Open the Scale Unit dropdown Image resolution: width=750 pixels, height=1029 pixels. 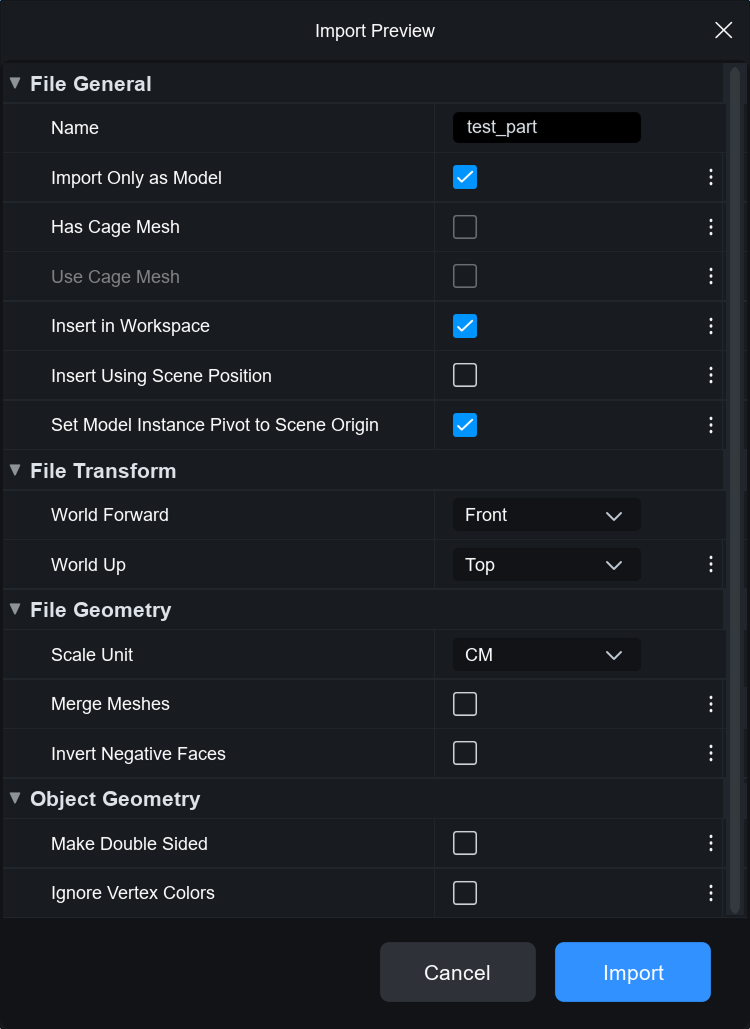[x=546, y=655]
